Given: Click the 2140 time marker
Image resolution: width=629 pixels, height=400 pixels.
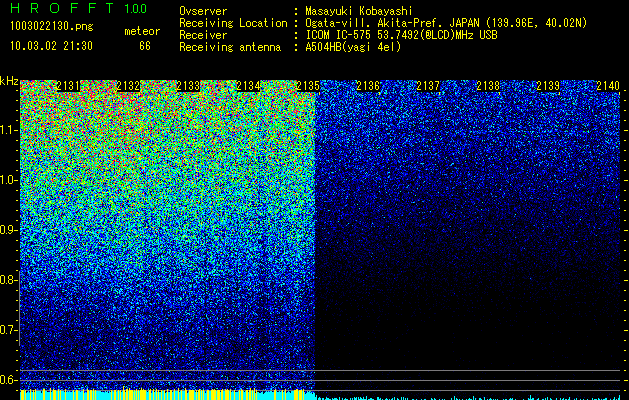Looking at the screenshot, I should click(x=608, y=86).
